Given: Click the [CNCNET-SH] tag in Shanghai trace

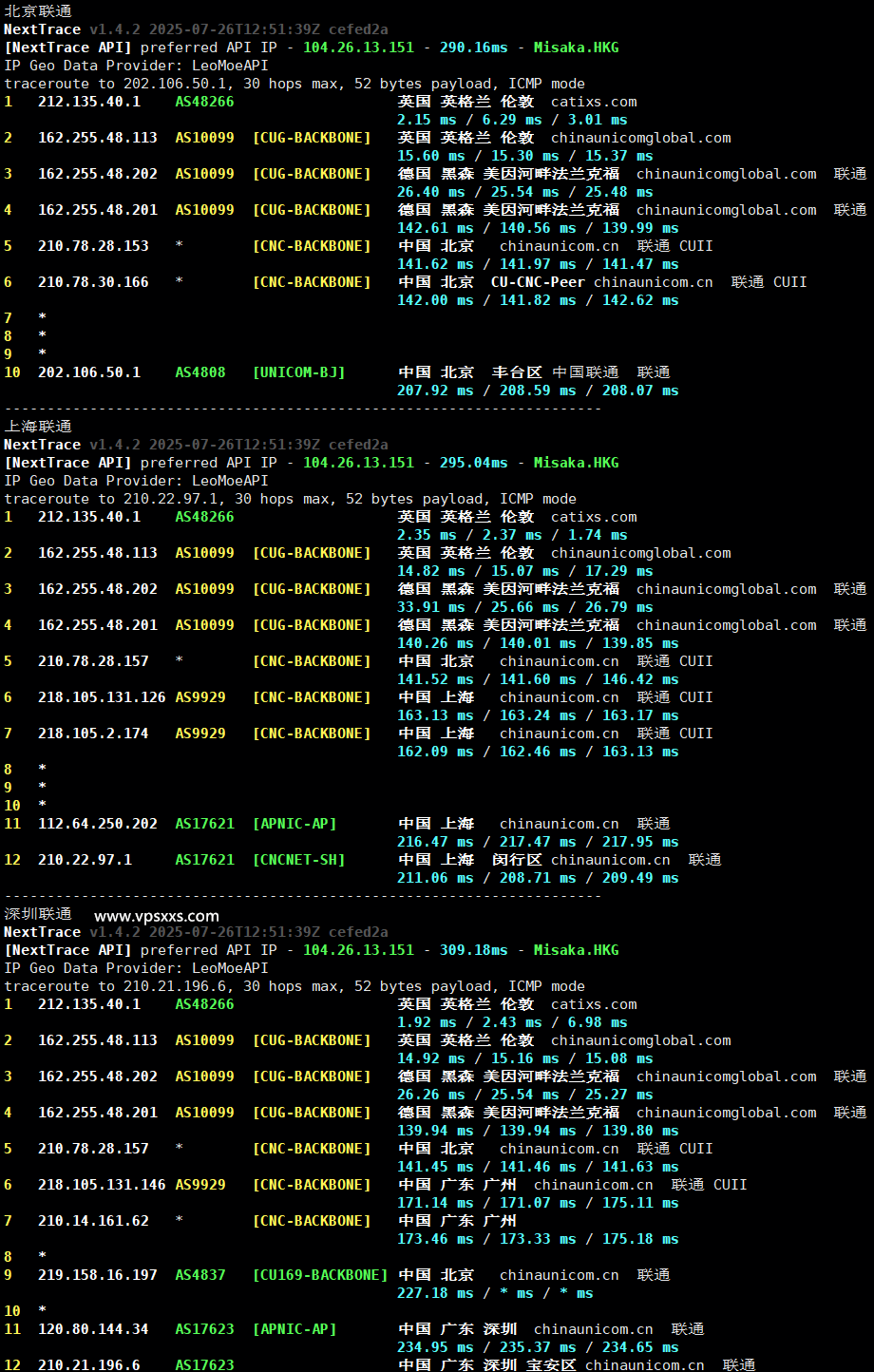Looking at the screenshot, I should (297, 860).
